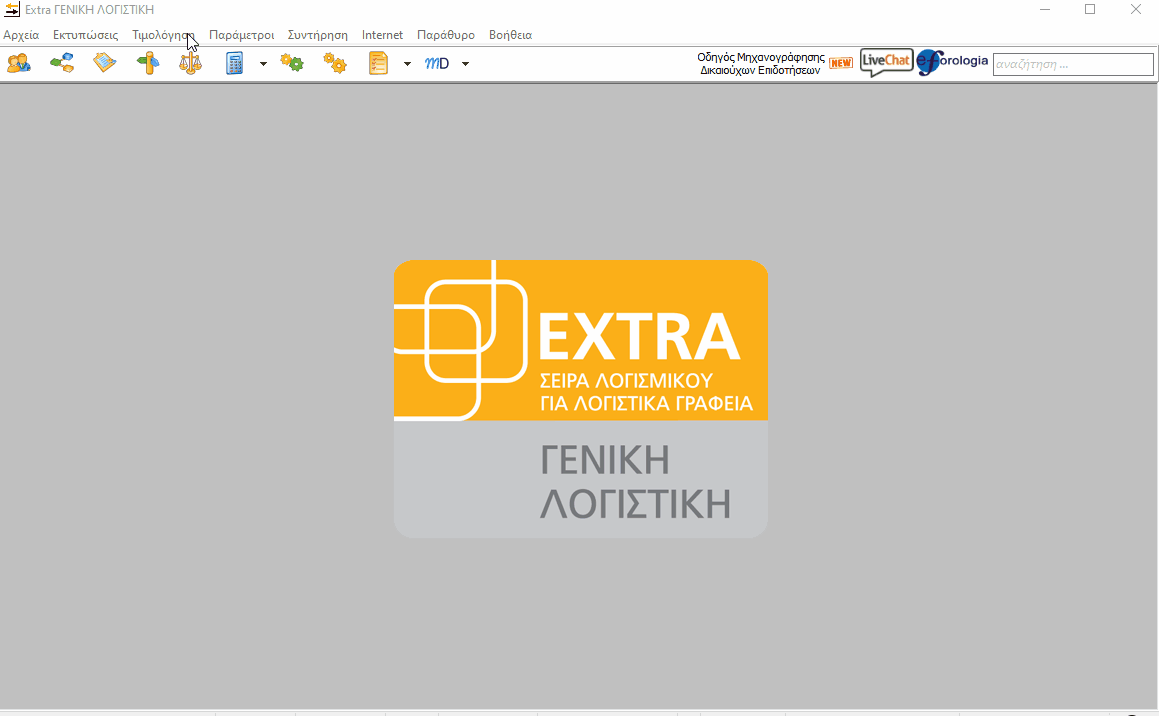Image resolution: width=1159 pixels, height=716 pixels.
Task: Open the LiveChat support button
Action: pos(886,63)
